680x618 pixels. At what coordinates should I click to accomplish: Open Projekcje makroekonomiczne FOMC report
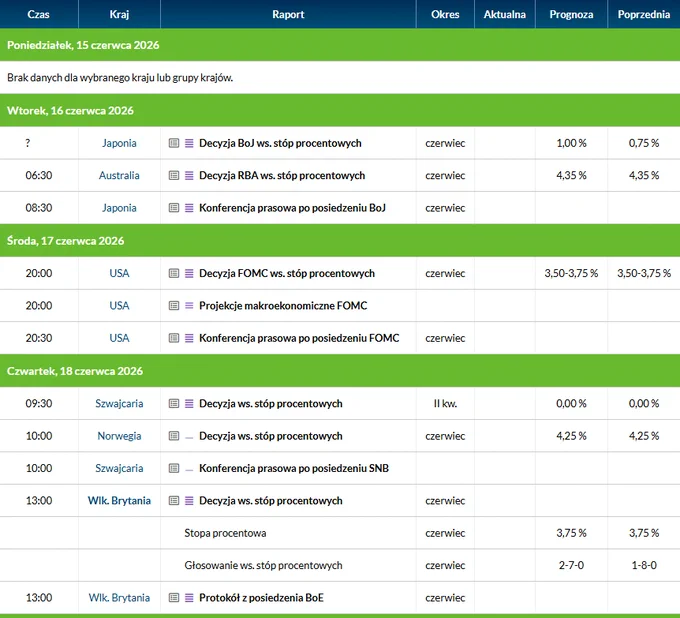point(283,306)
